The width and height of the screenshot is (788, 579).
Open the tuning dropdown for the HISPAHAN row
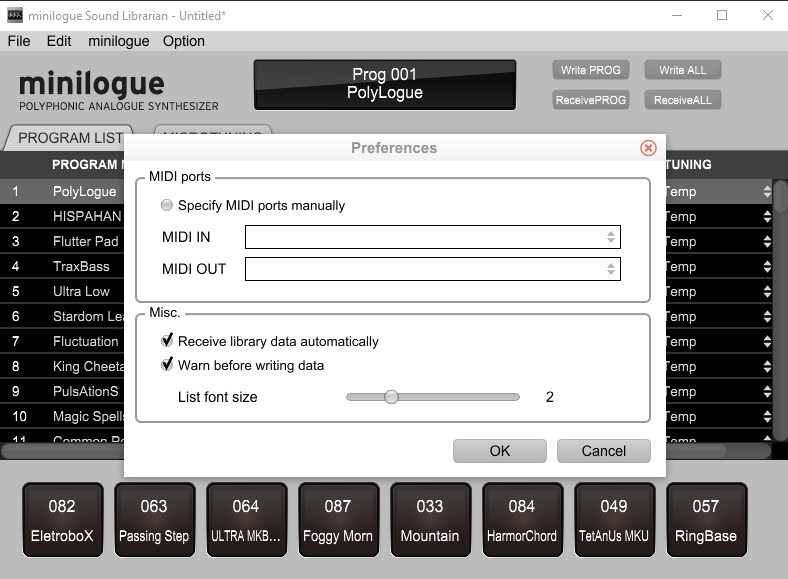pyautogui.click(x=767, y=217)
